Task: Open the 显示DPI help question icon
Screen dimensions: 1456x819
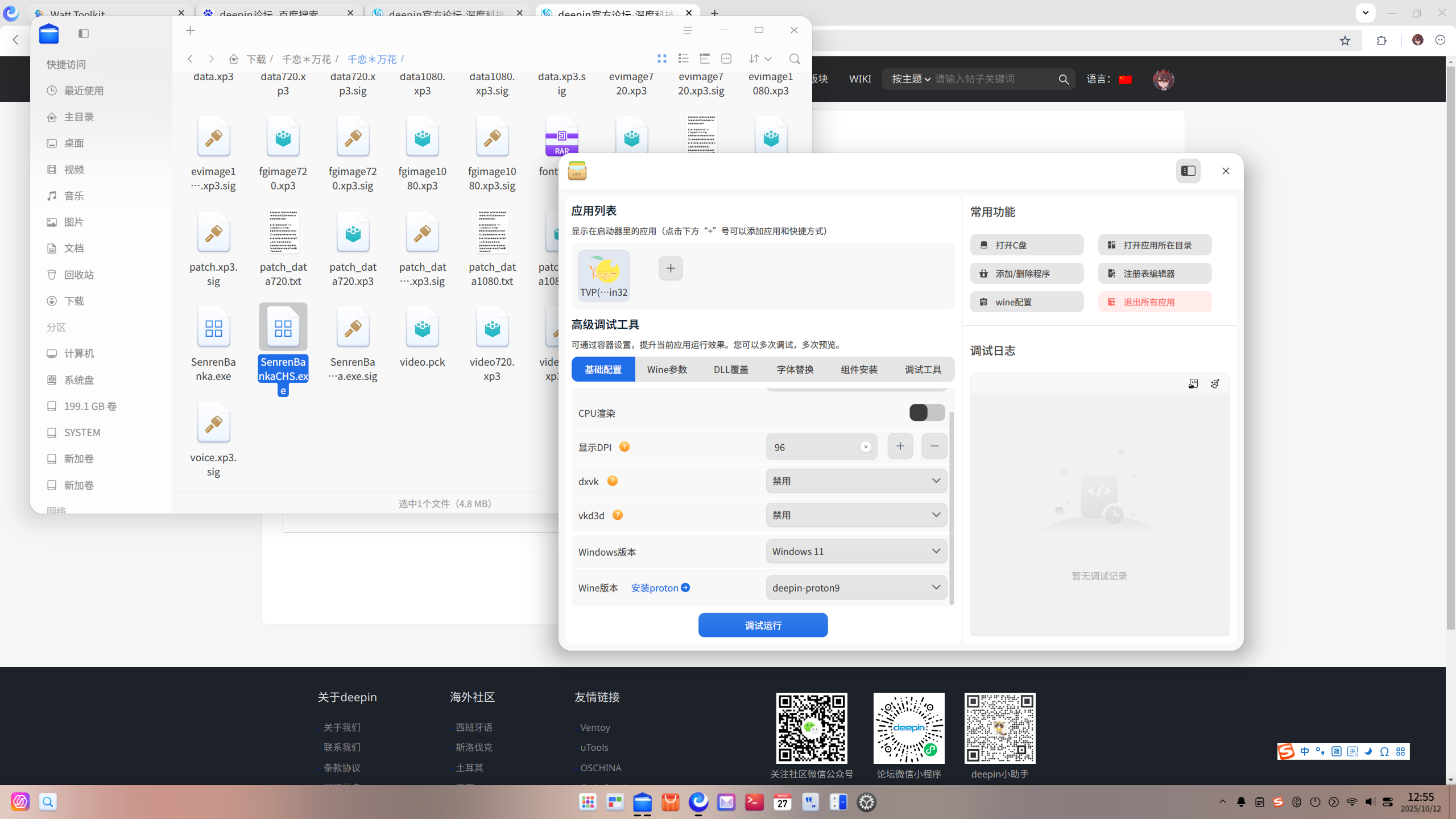Action: (624, 446)
